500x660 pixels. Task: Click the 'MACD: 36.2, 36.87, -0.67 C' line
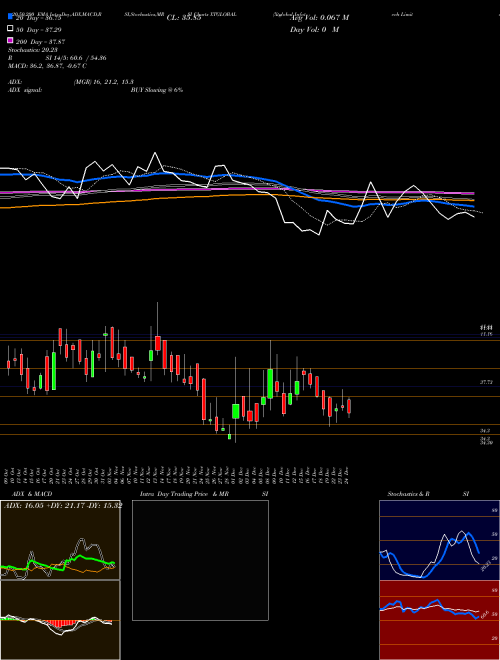(x=47, y=66)
